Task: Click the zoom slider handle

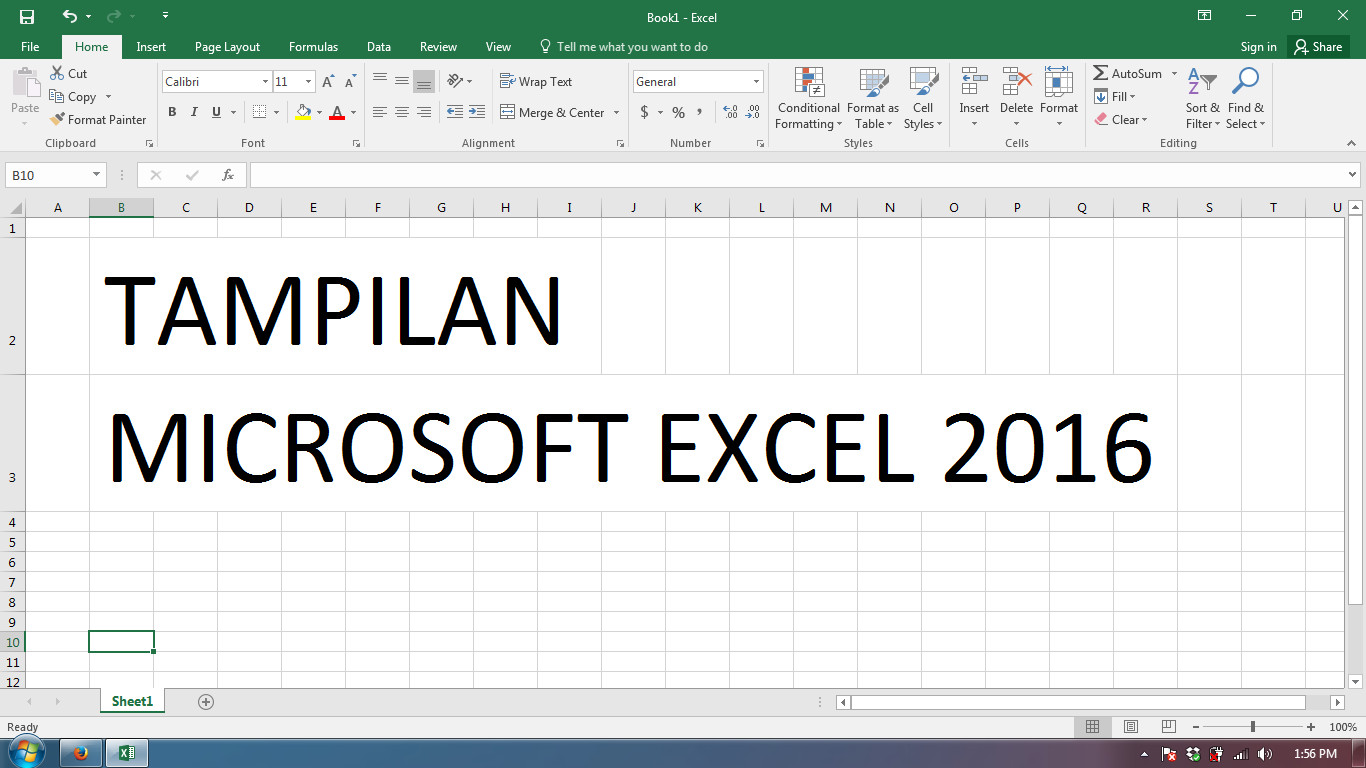Action: (1253, 727)
